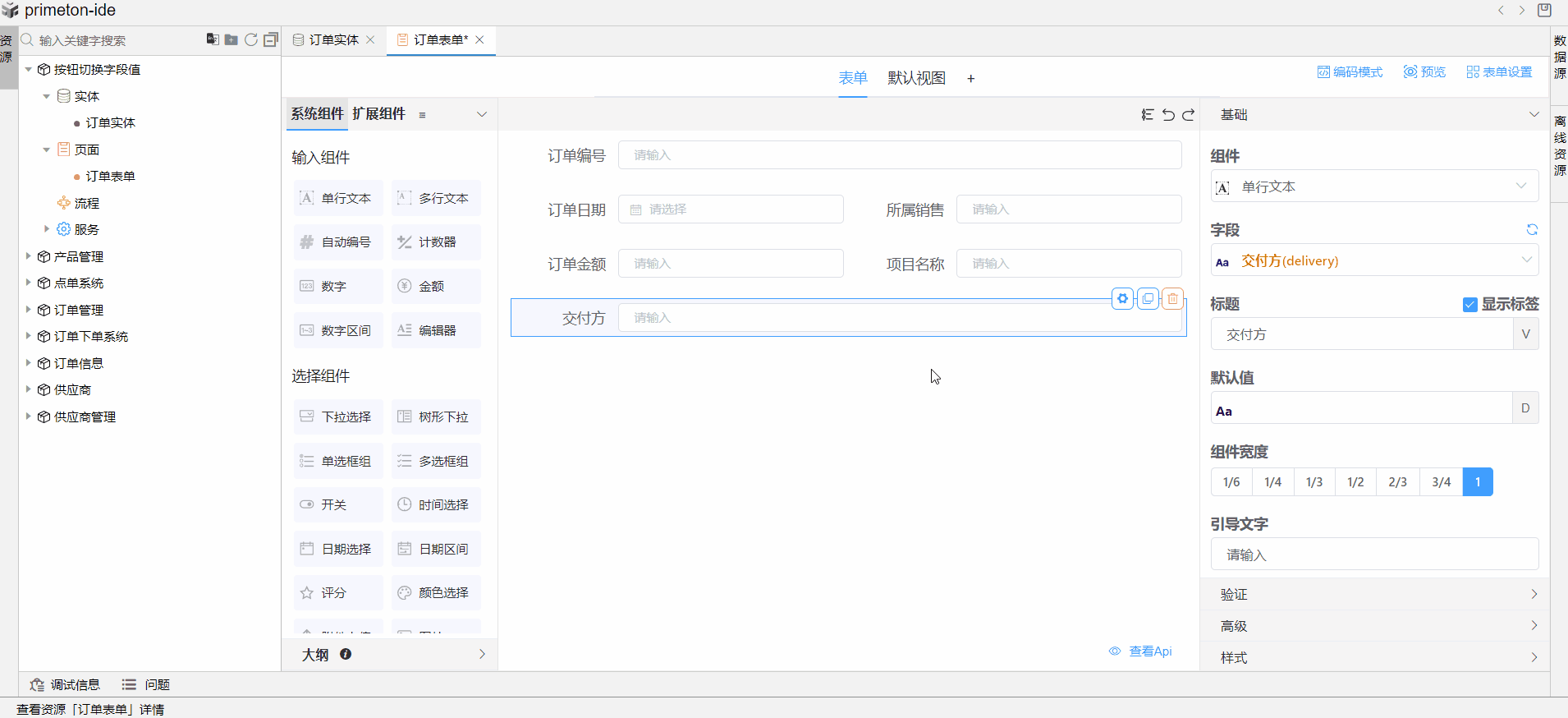Screen dimensions: 1568x718
Task: Toggle the 显示标签 checkbox
Action: coord(1469,305)
